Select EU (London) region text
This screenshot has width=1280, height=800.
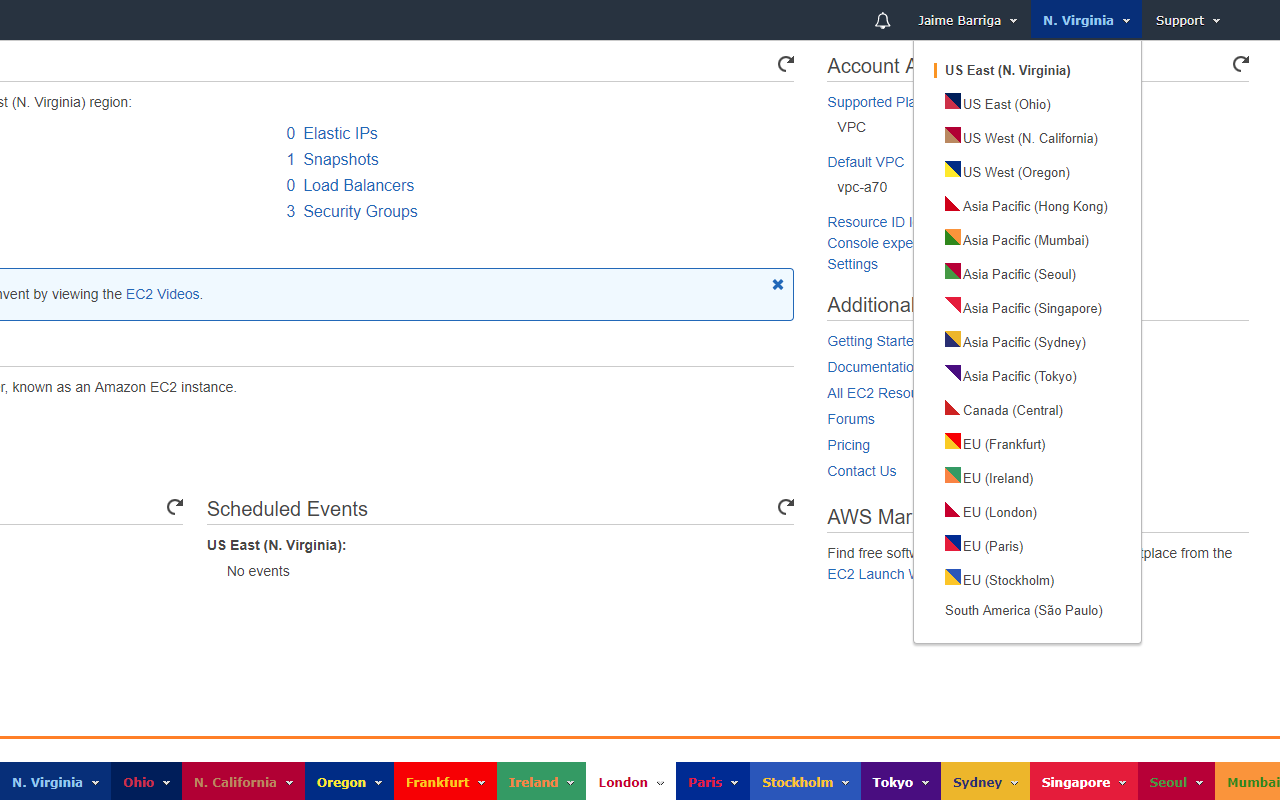1000,512
